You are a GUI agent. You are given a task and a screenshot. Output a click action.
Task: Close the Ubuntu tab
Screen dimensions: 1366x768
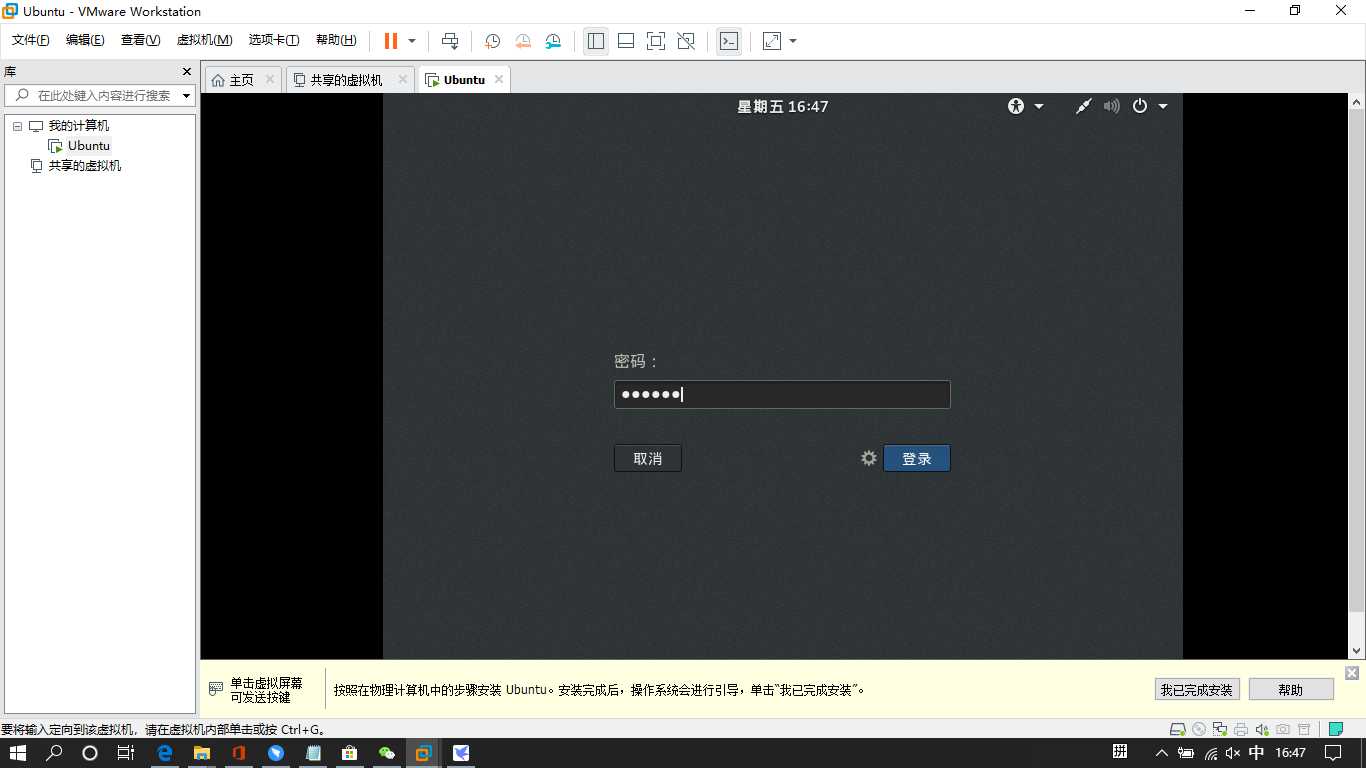pos(498,80)
